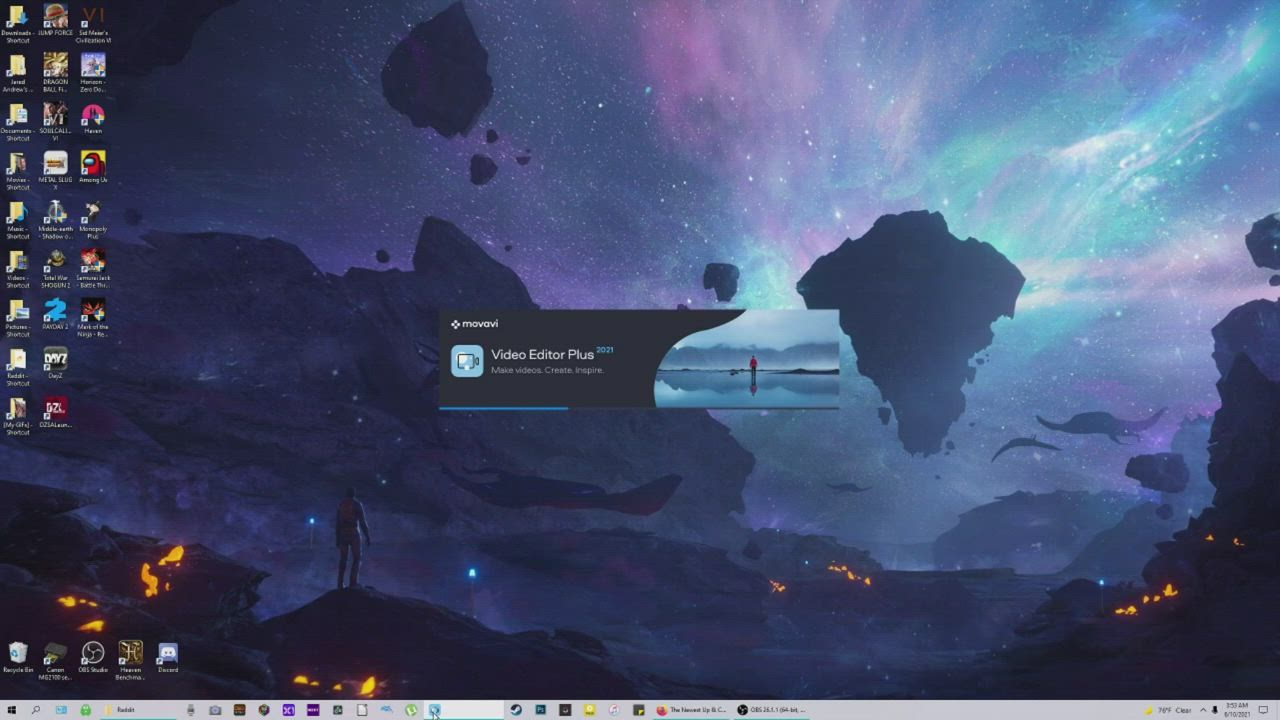Select the PAYDAY 2 desktop icon
Viewport: 1280px width, 720px height.
[55, 314]
